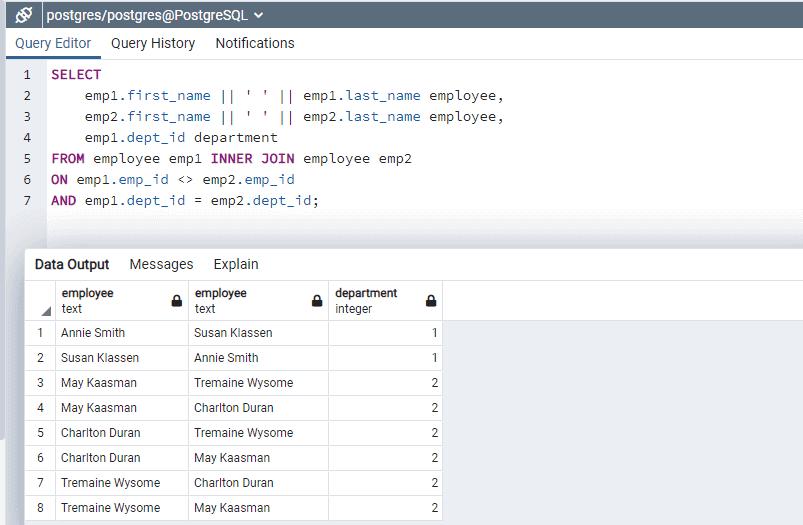Select the Data Output tab
The image size is (803, 525).
coord(72,264)
